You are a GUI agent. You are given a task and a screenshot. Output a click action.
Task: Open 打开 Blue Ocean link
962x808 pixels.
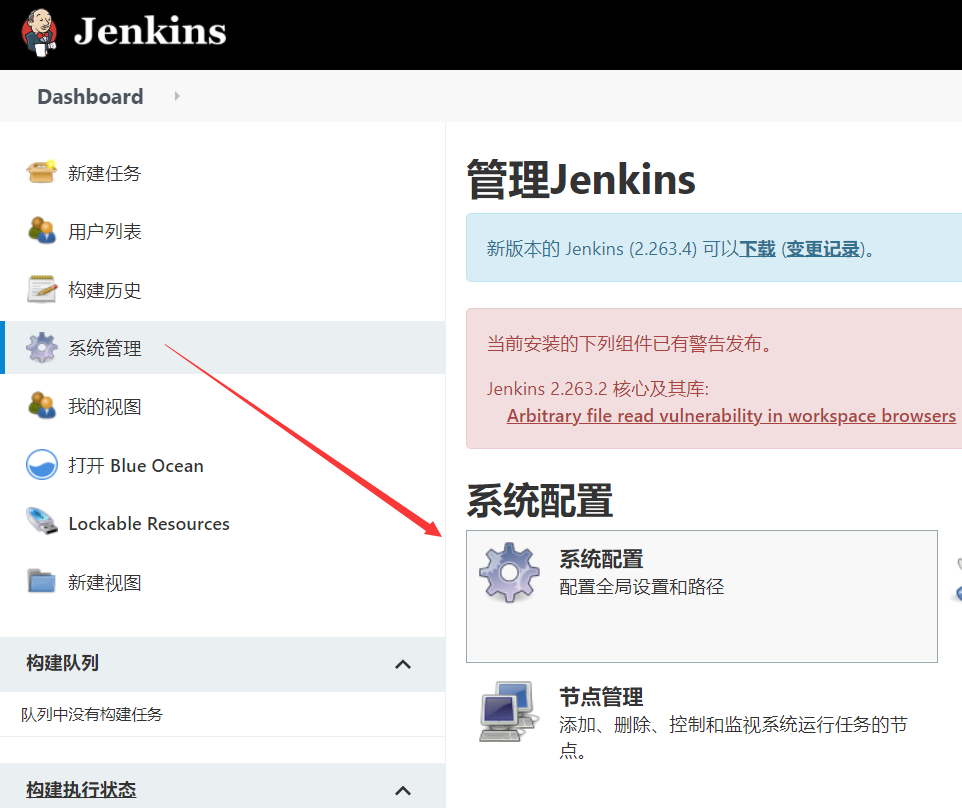pyautogui.click(x=136, y=466)
